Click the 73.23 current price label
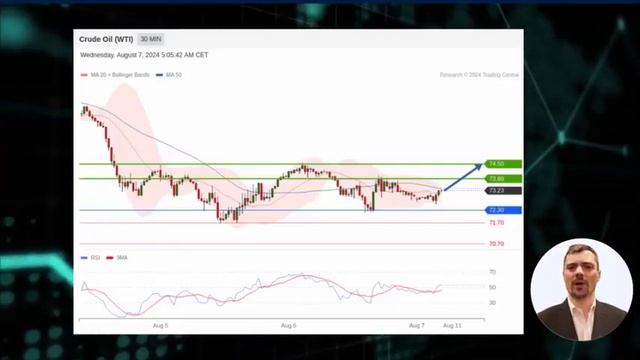640x360 pixels. coord(503,191)
